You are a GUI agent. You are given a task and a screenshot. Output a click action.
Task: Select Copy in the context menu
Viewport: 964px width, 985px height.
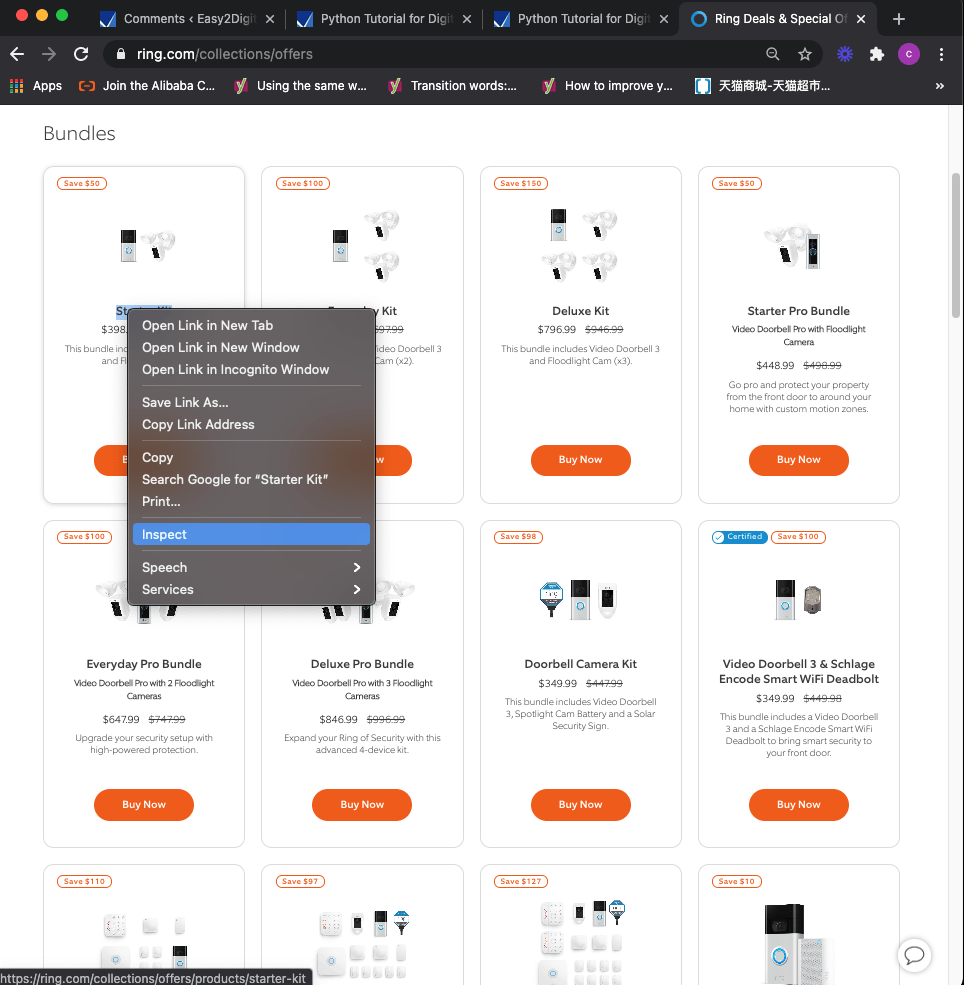click(x=251, y=457)
